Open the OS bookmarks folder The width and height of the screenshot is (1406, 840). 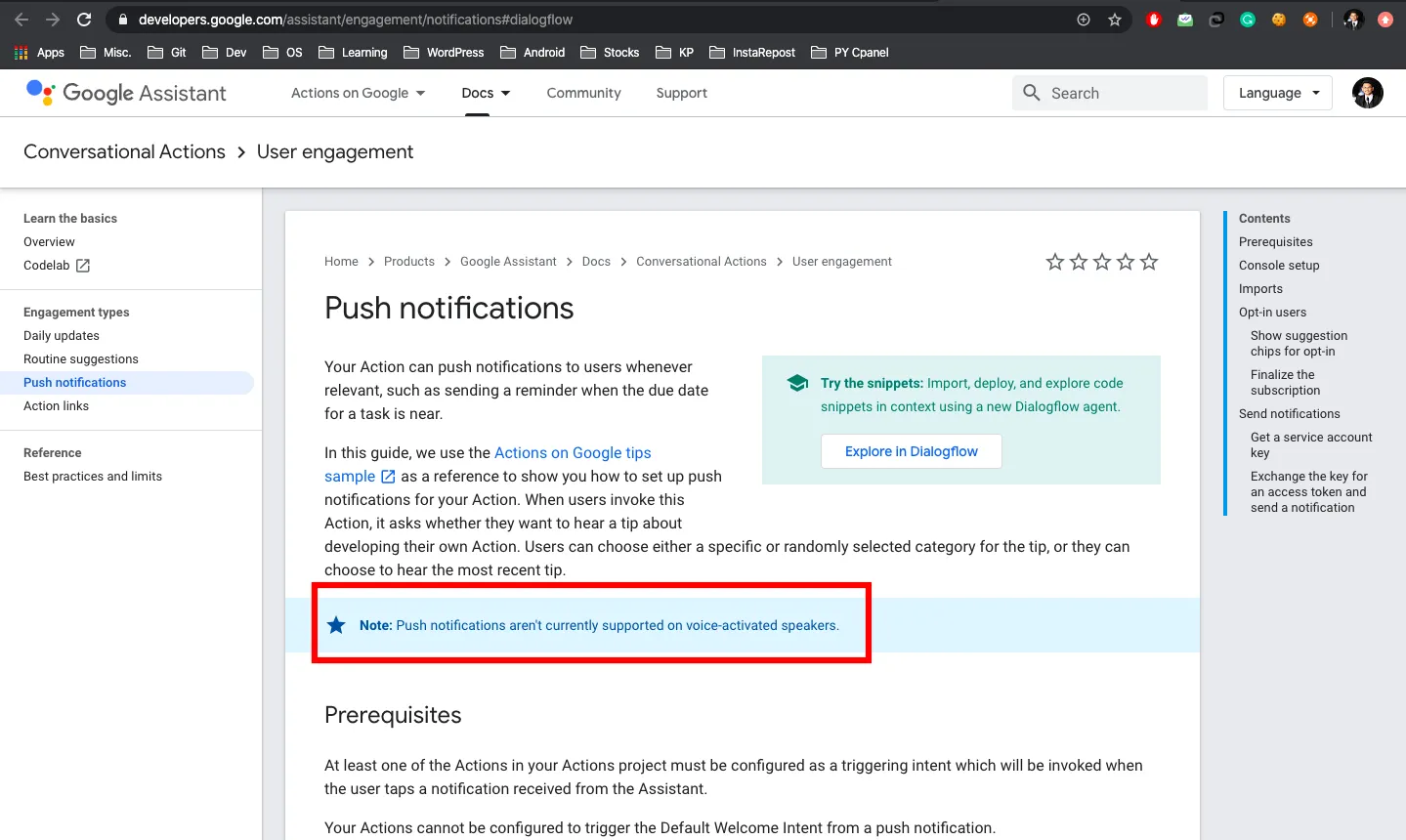point(283,53)
